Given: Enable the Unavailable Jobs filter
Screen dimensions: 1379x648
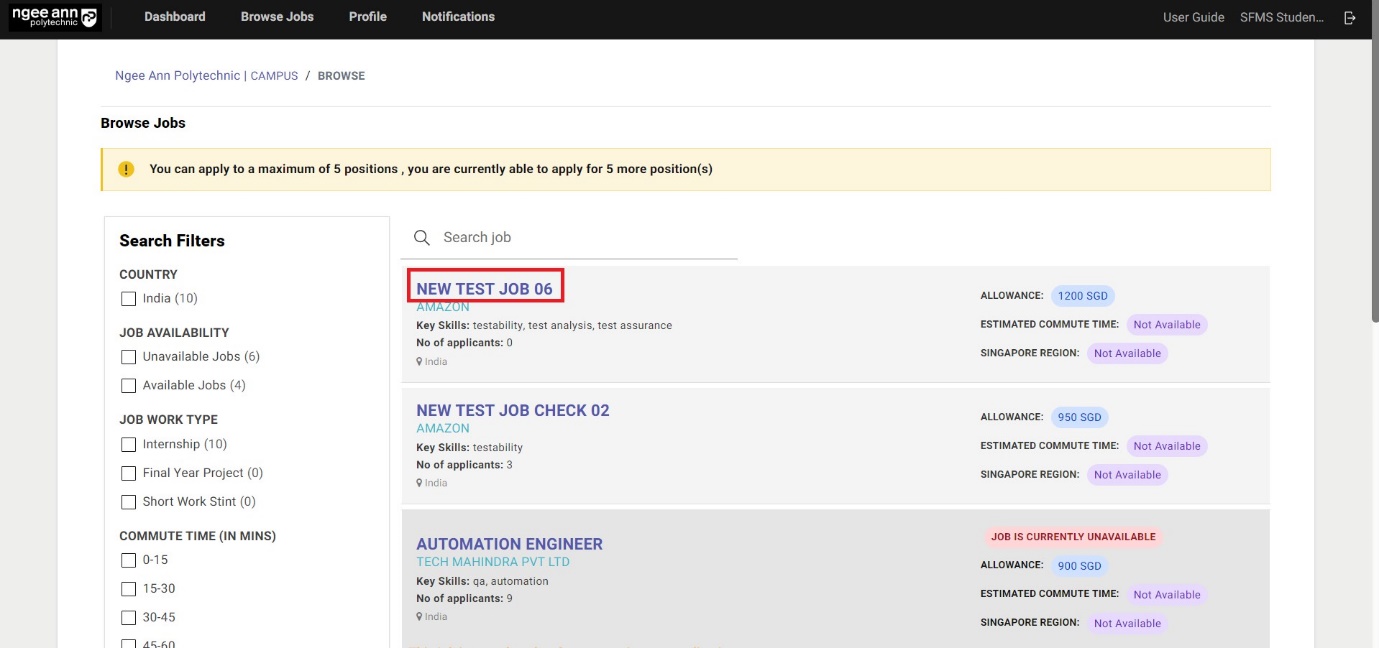Looking at the screenshot, I should (x=128, y=356).
